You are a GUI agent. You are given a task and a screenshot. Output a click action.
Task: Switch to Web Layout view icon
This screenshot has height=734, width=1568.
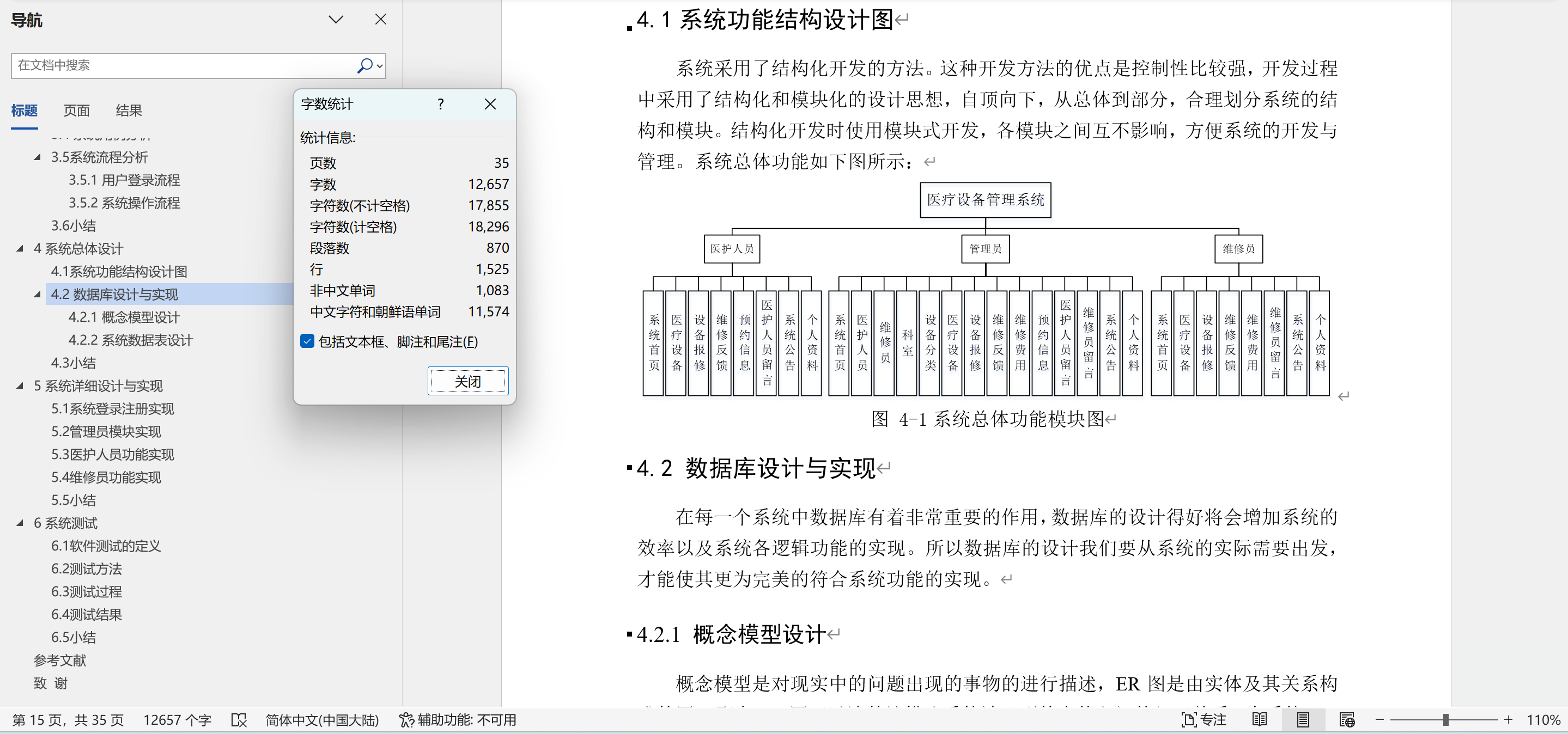[1347, 720]
